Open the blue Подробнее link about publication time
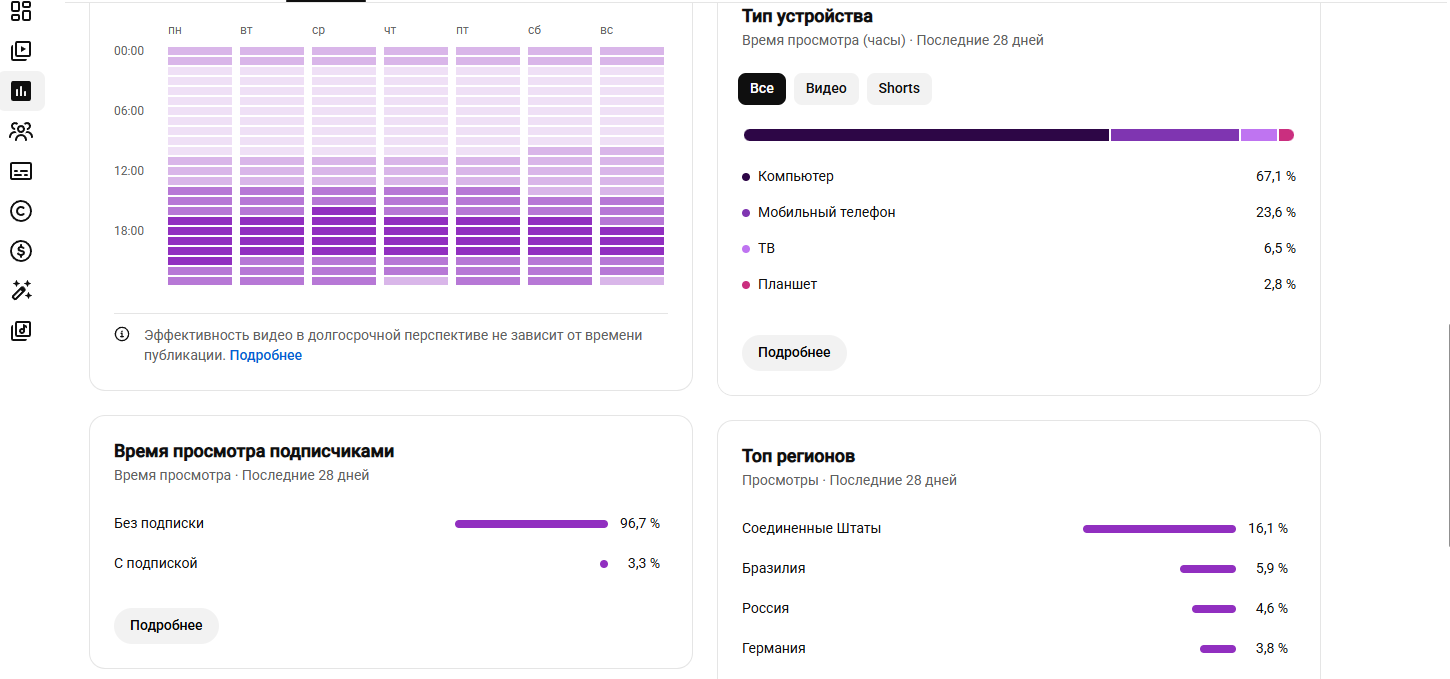The width and height of the screenshot is (1450, 679). [x=266, y=355]
